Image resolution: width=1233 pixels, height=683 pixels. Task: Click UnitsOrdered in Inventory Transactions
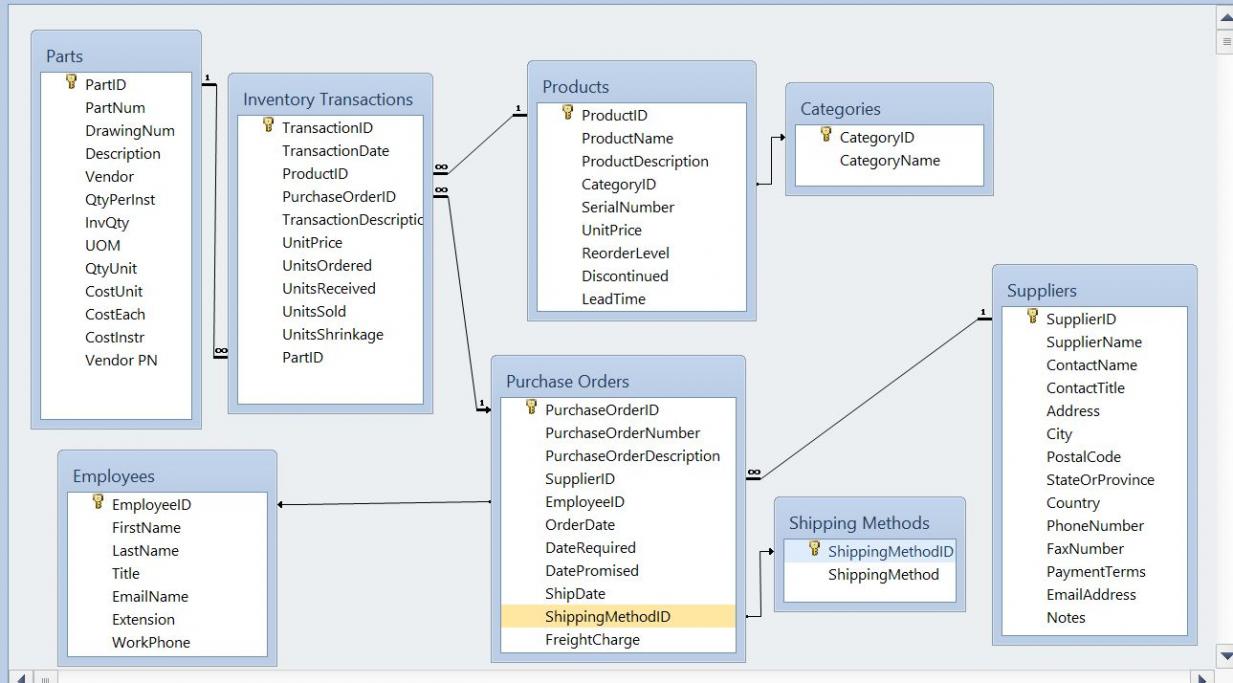click(x=327, y=266)
